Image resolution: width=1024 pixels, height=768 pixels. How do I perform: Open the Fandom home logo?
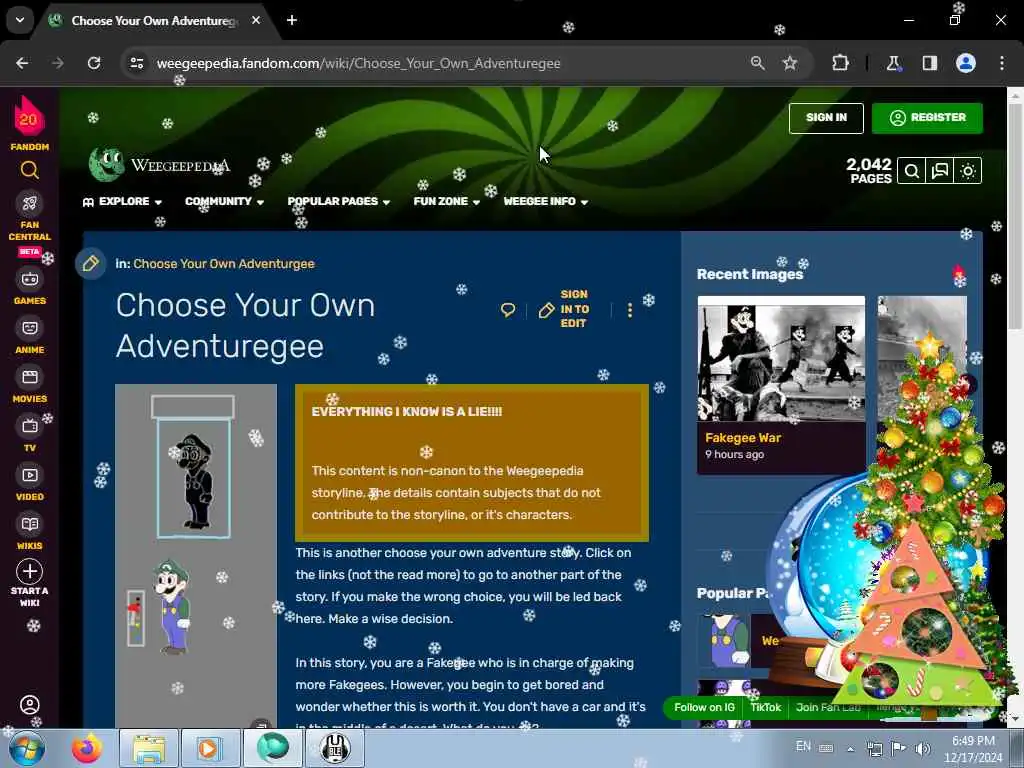(29, 124)
